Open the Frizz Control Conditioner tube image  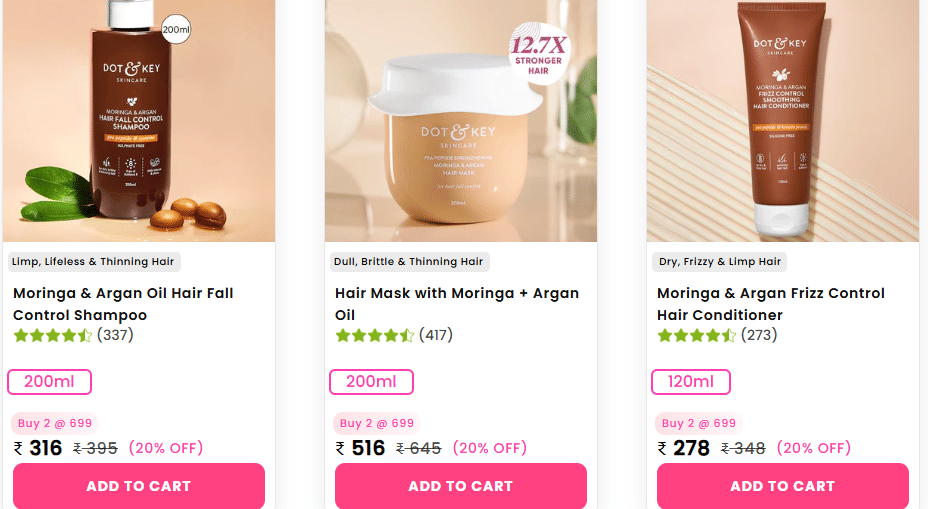782,121
